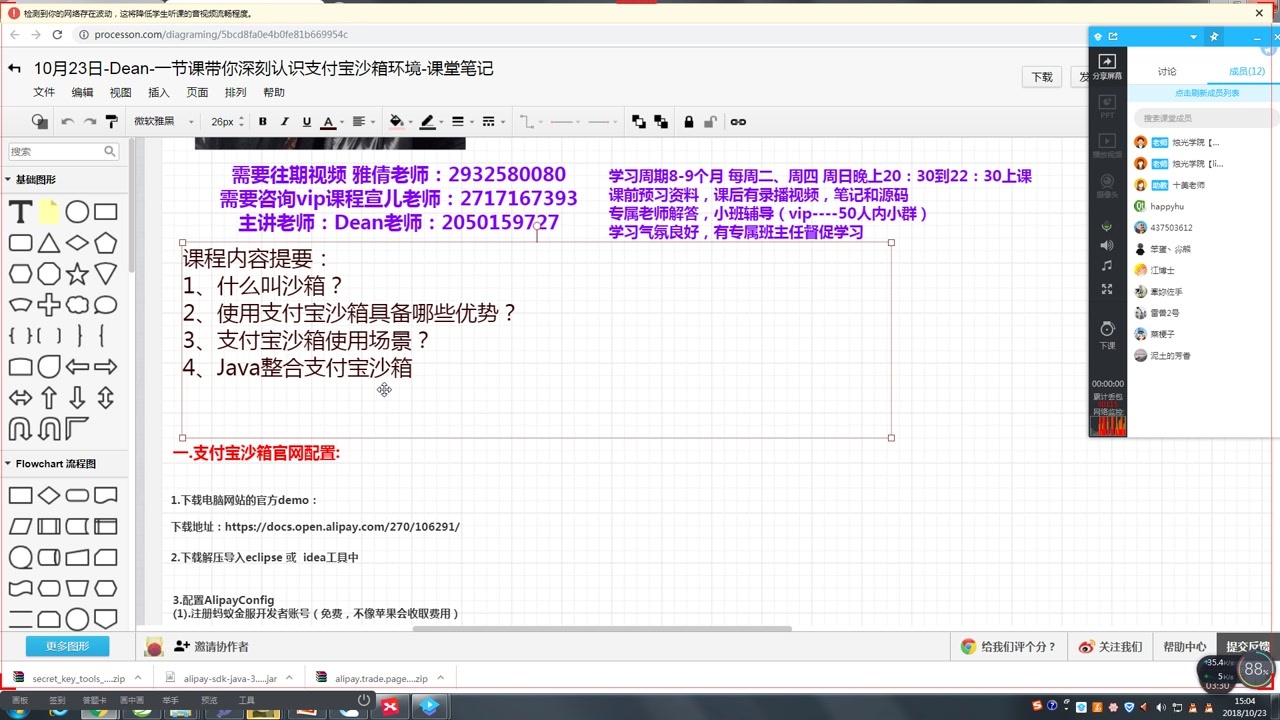Image resolution: width=1280 pixels, height=720 pixels.
Task: Click the redo arrow in toolbar
Action: [x=90, y=122]
